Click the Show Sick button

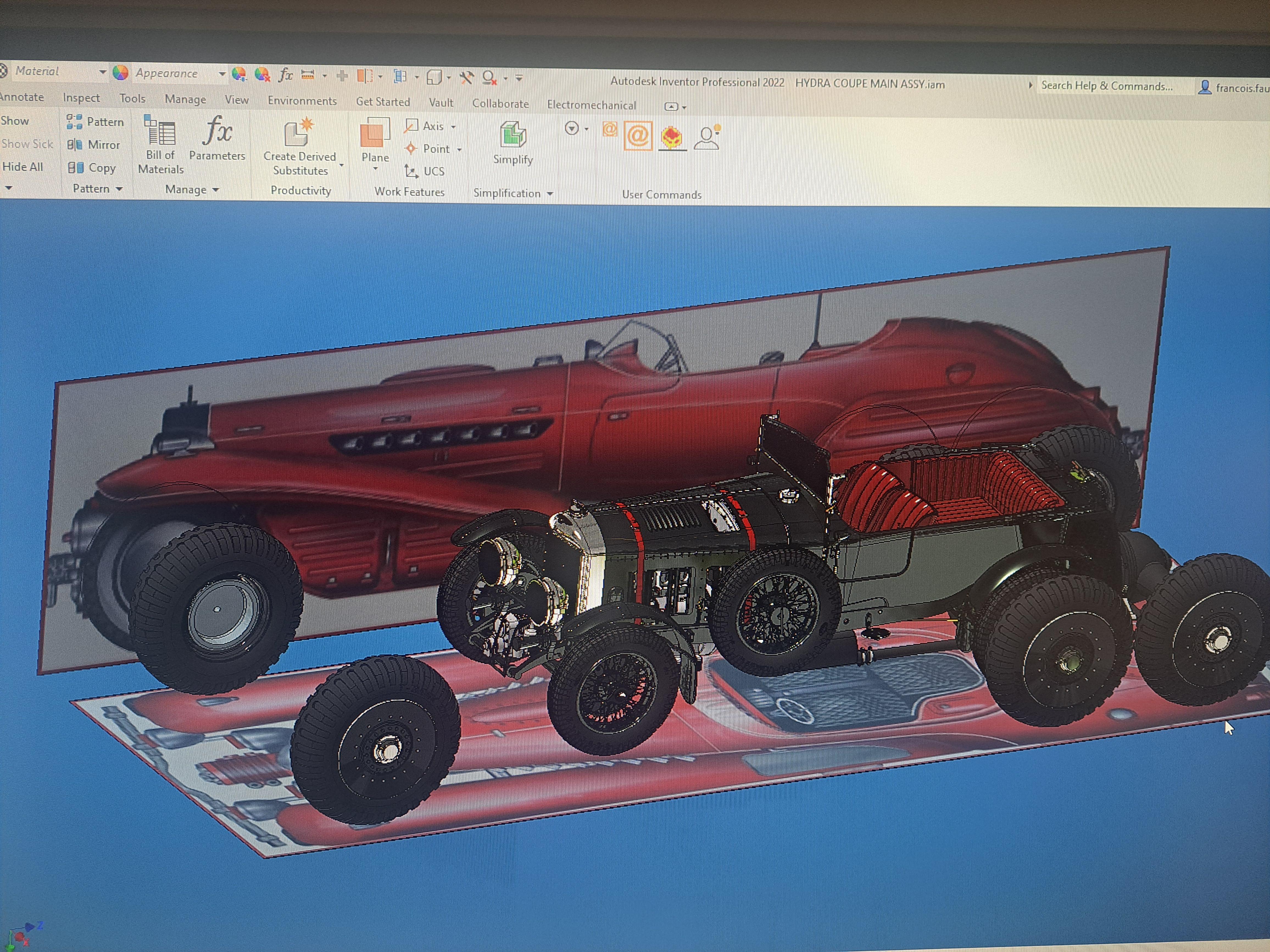(x=27, y=144)
